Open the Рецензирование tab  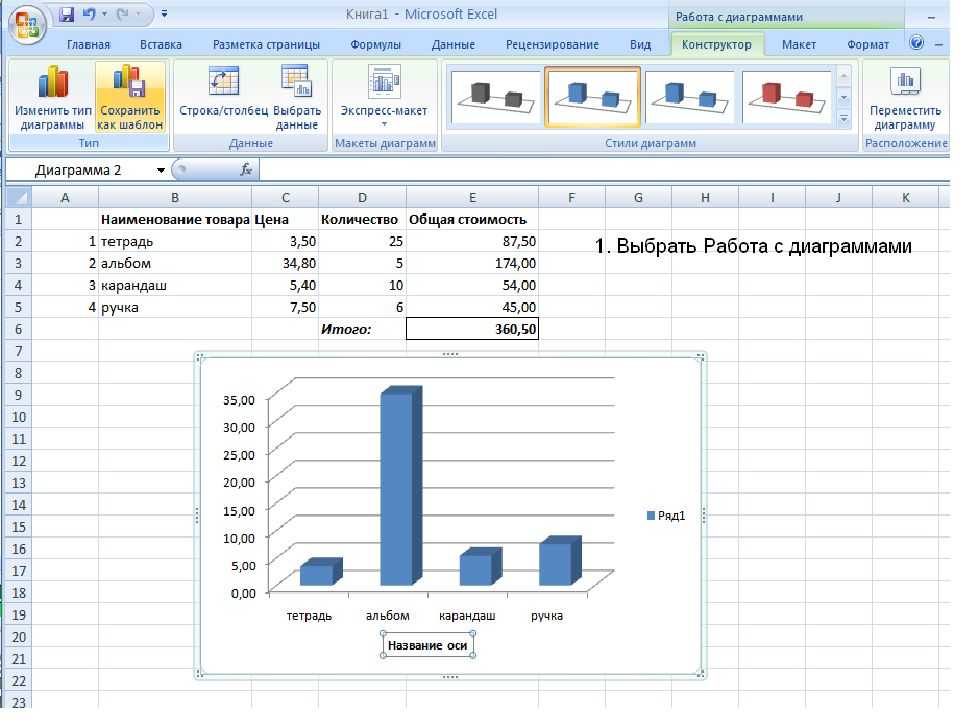552,45
